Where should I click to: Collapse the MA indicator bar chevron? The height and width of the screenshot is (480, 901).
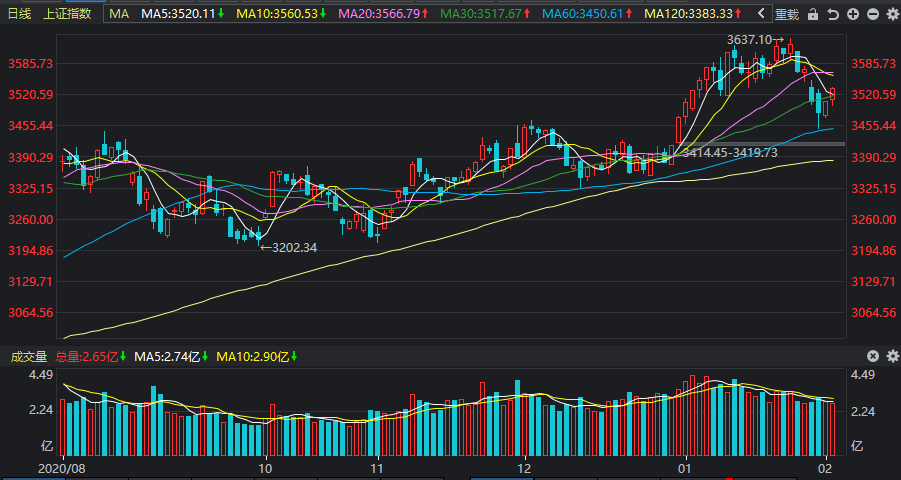761,13
